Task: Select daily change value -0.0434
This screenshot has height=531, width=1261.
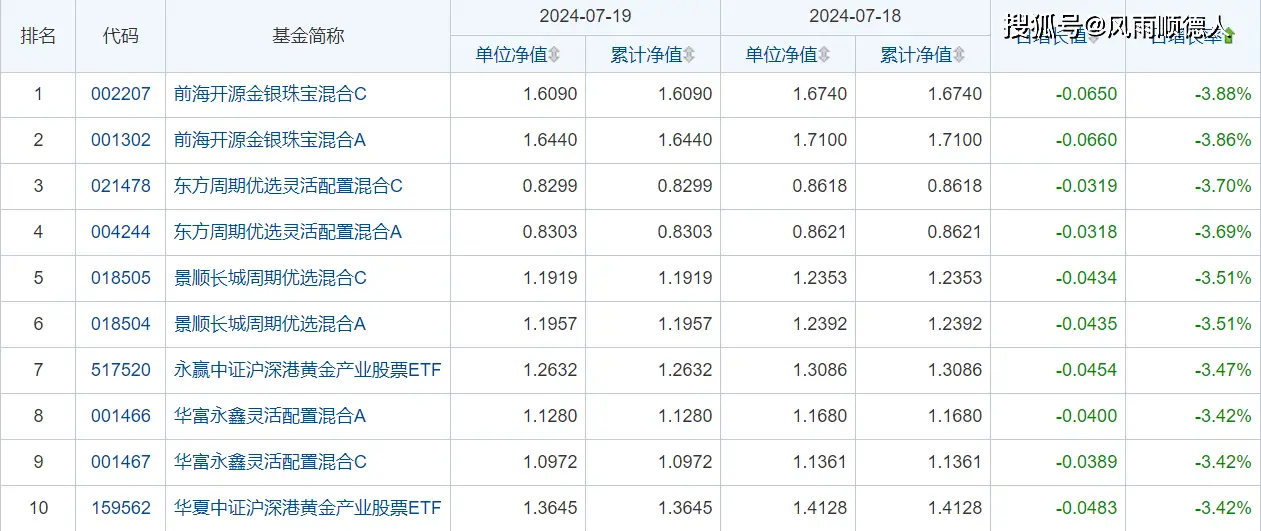Action: (1087, 278)
